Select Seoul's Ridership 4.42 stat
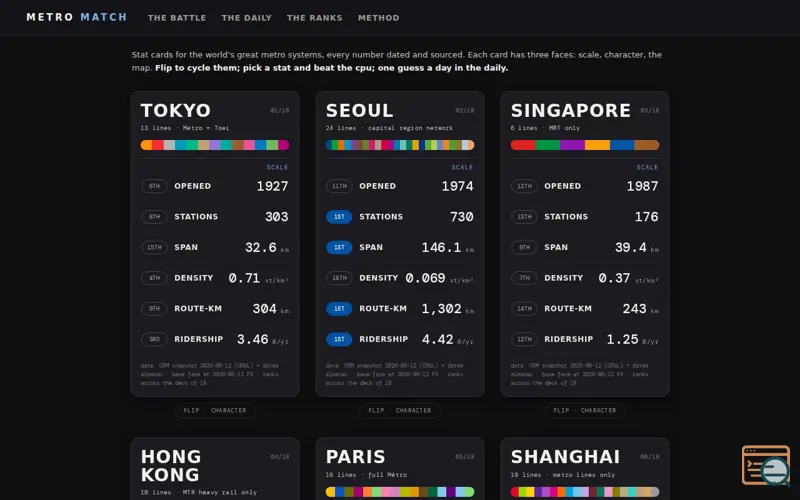Viewport: 800px width, 500px height. point(399,339)
